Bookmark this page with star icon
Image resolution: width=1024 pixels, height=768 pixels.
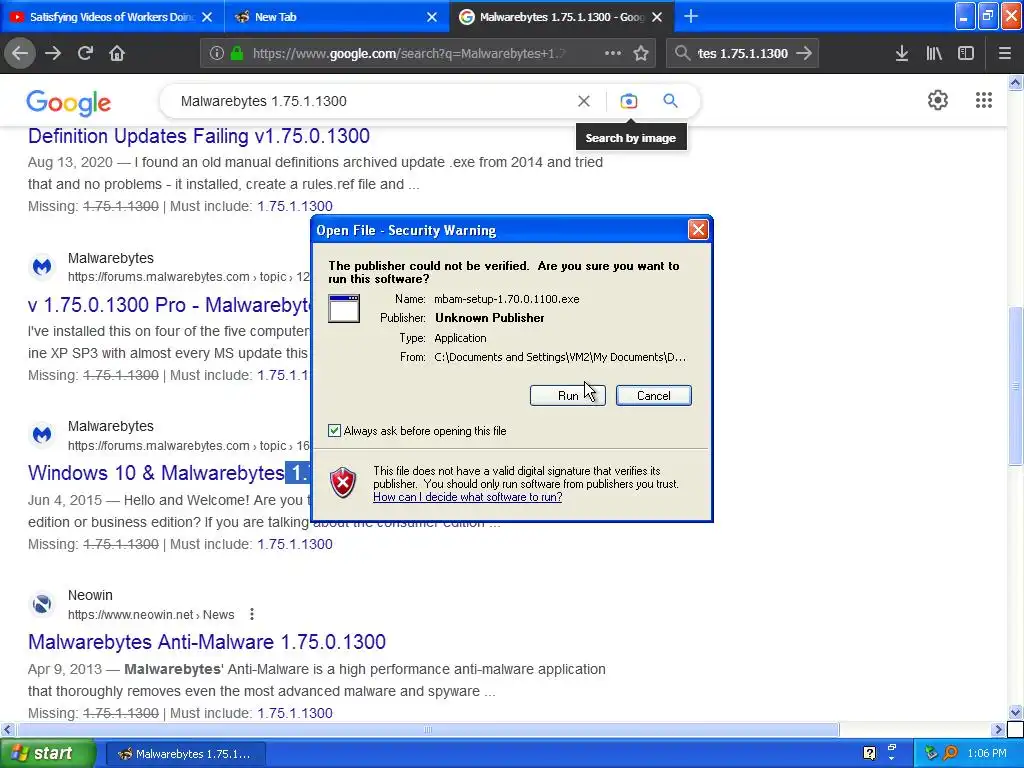click(641, 54)
